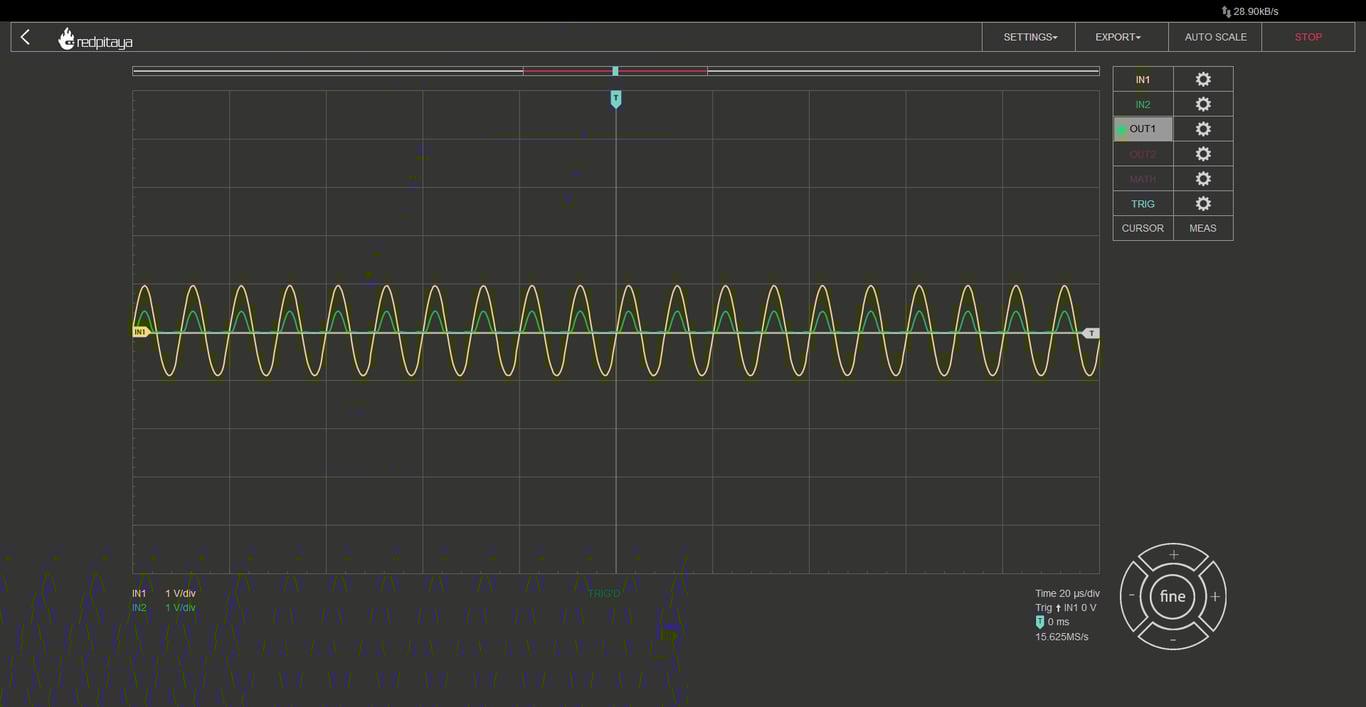Open the CURSOR panel

coord(1143,228)
